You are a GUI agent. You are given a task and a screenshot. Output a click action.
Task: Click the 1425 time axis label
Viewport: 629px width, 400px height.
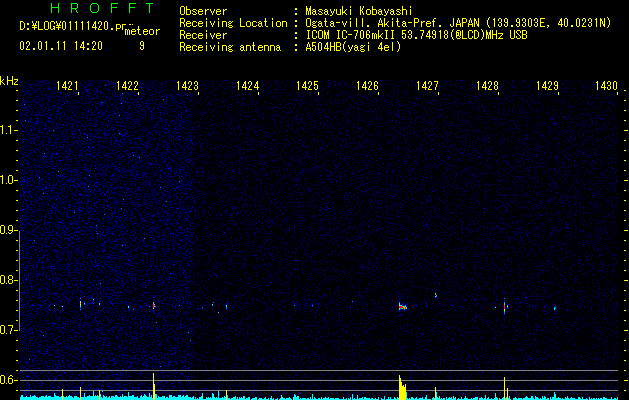[307, 86]
